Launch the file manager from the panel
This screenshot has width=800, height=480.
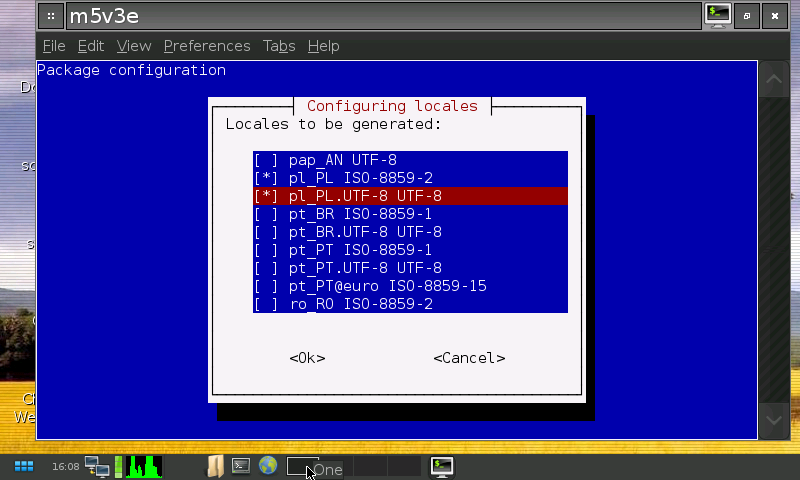pyautogui.click(x=215, y=466)
